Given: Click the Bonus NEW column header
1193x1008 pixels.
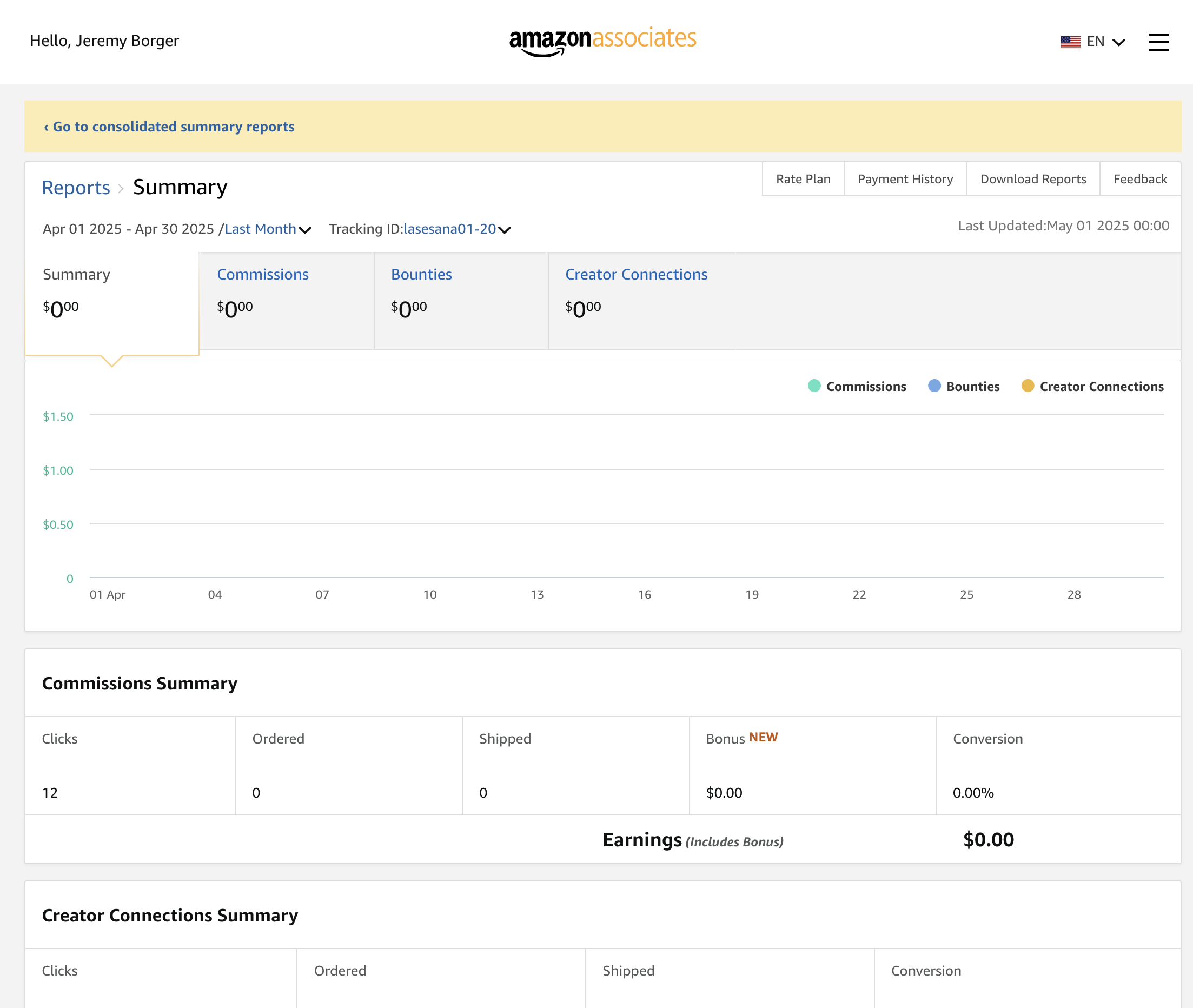Looking at the screenshot, I should coord(741,738).
